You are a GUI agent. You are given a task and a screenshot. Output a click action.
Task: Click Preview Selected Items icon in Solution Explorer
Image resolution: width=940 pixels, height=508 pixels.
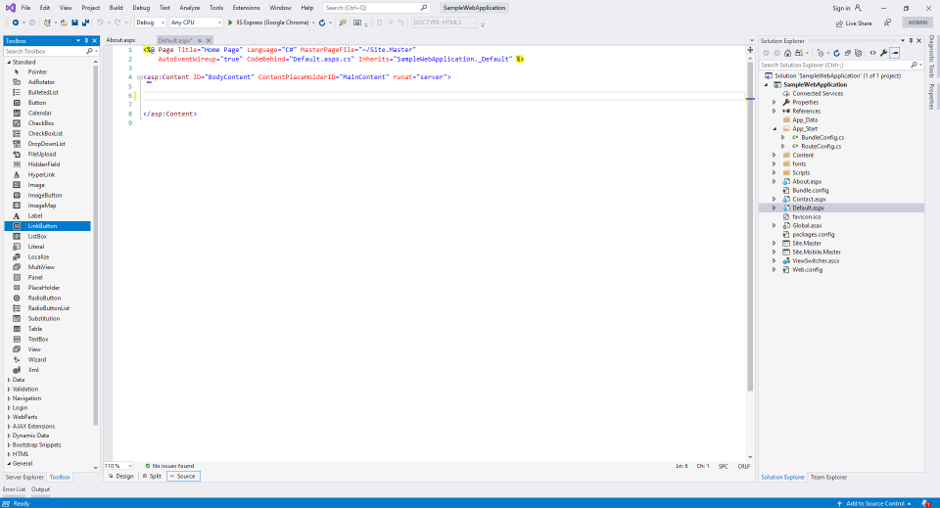click(x=894, y=53)
